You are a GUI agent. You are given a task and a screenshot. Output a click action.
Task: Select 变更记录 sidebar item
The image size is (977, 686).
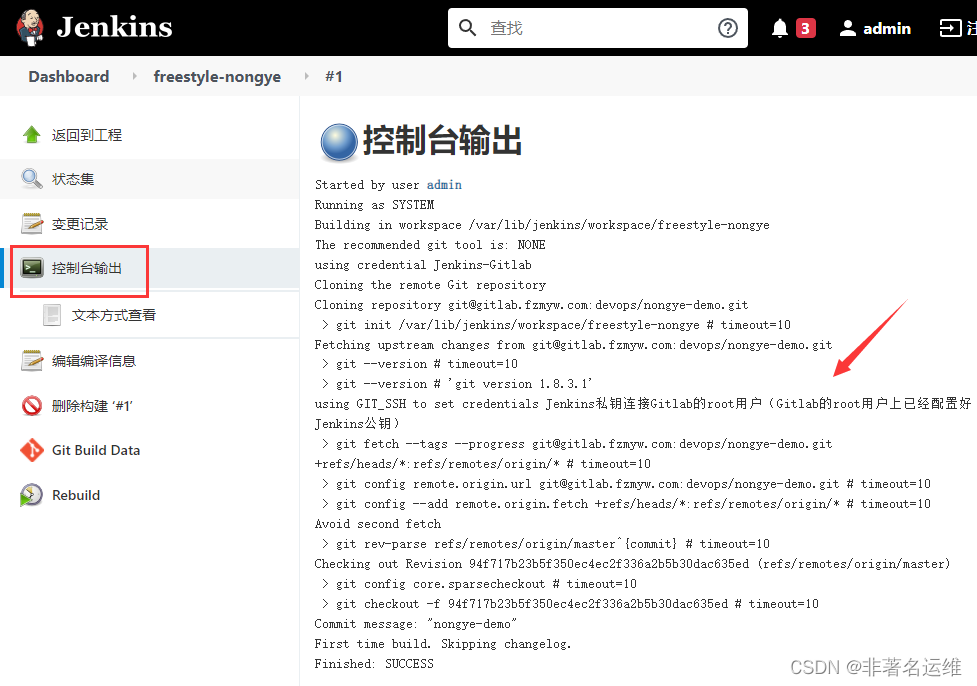coord(80,224)
